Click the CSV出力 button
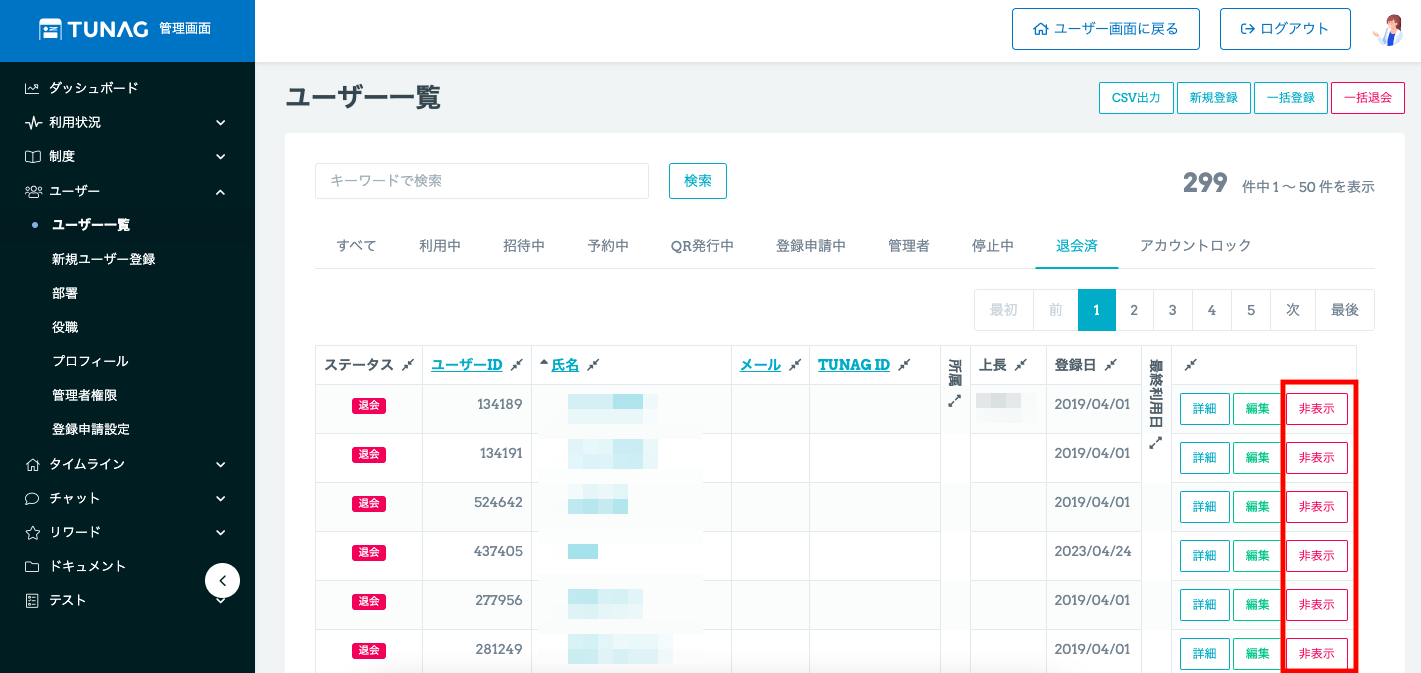The image size is (1421, 673). click(1136, 98)
